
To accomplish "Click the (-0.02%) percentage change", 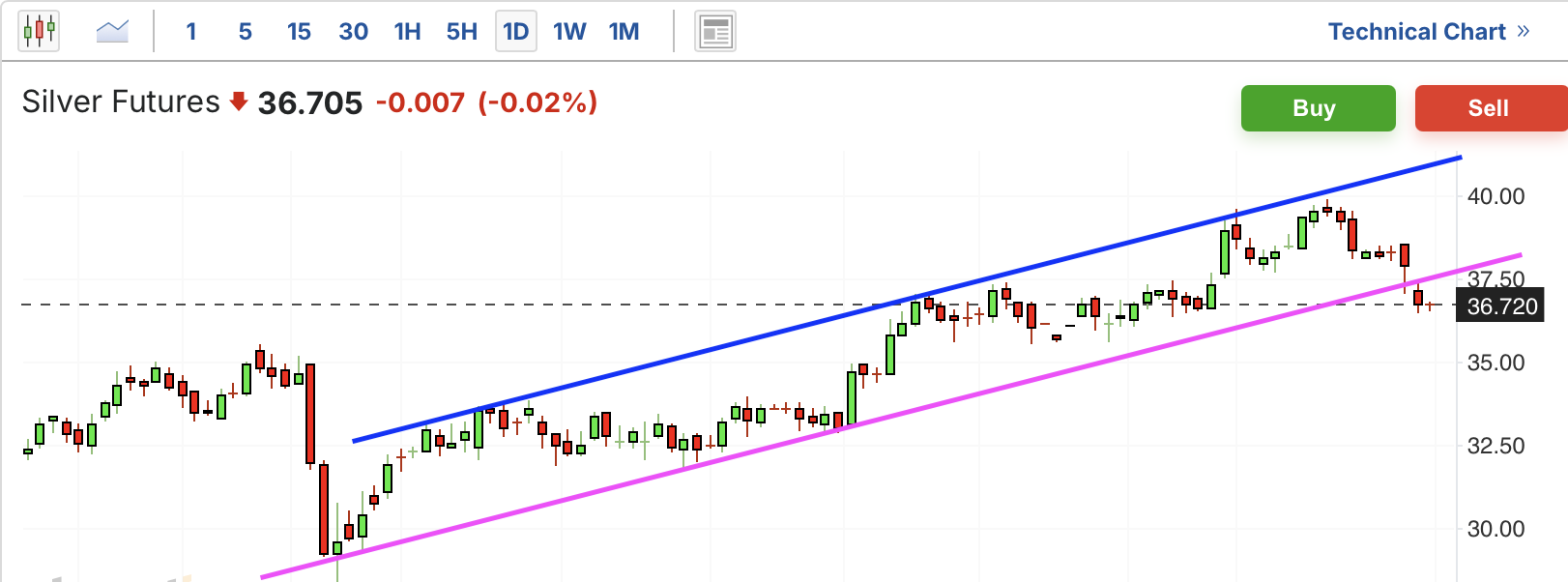I will pyautogui.click(x=537, y=102).
